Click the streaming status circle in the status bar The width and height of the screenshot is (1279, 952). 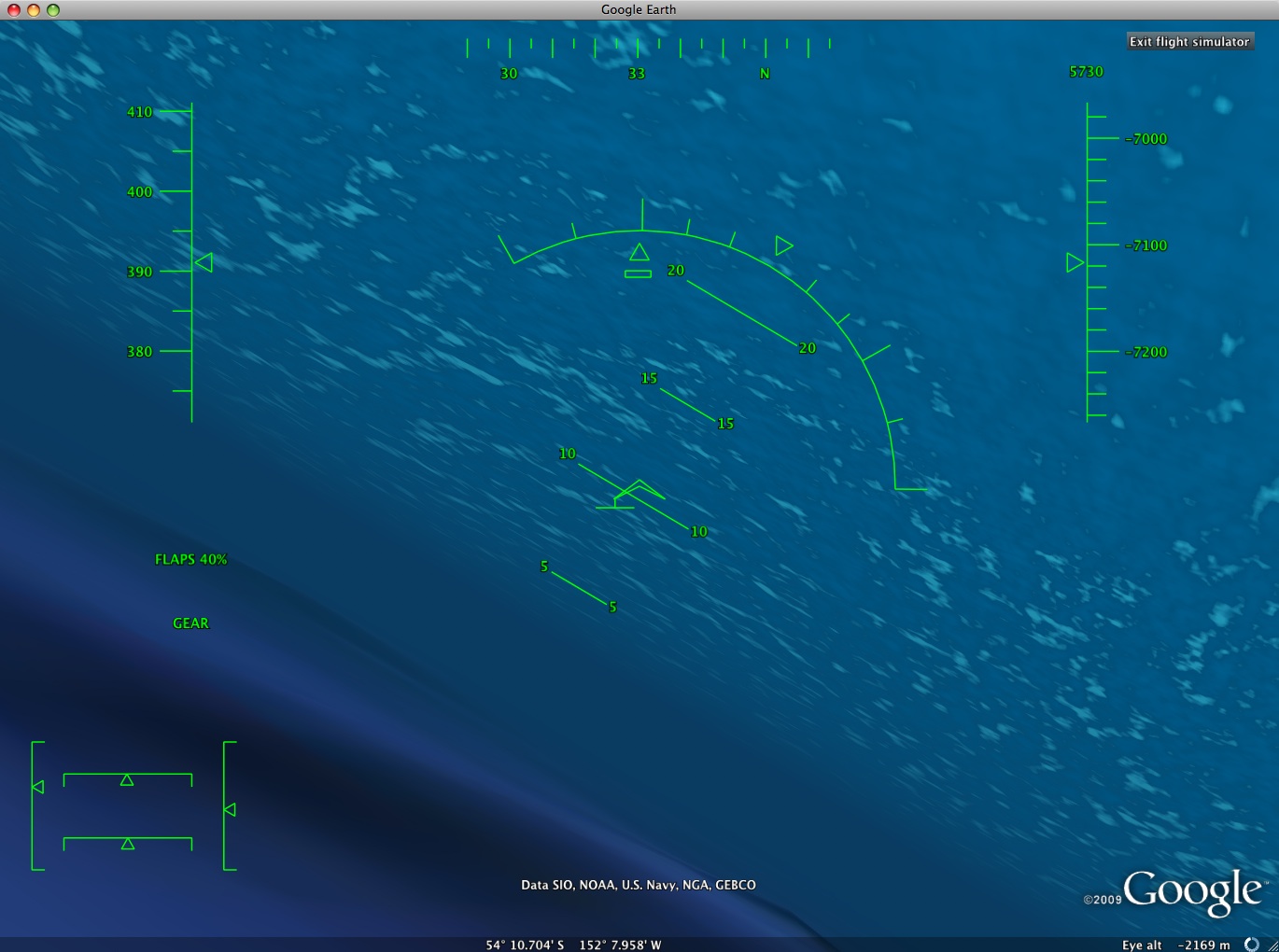[x=1252, y=945]
